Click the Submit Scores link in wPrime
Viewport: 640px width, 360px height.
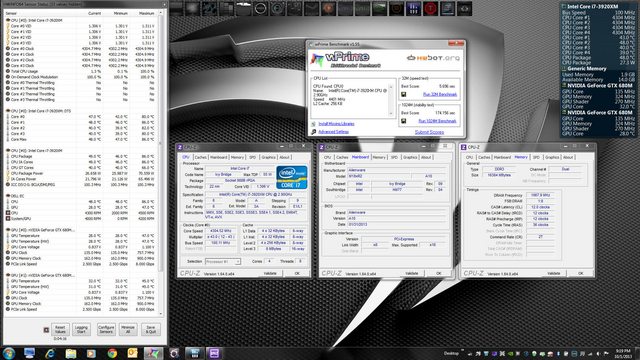tap(429, 132)
